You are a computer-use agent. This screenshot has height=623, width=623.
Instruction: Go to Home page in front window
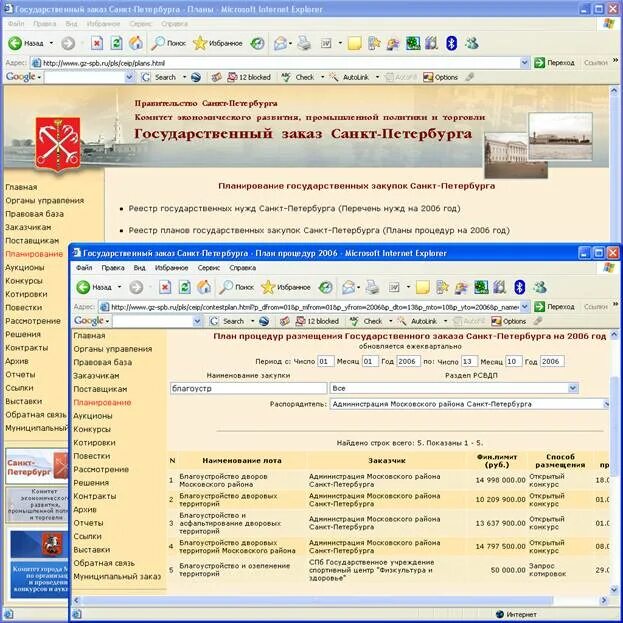click(204, 287)
